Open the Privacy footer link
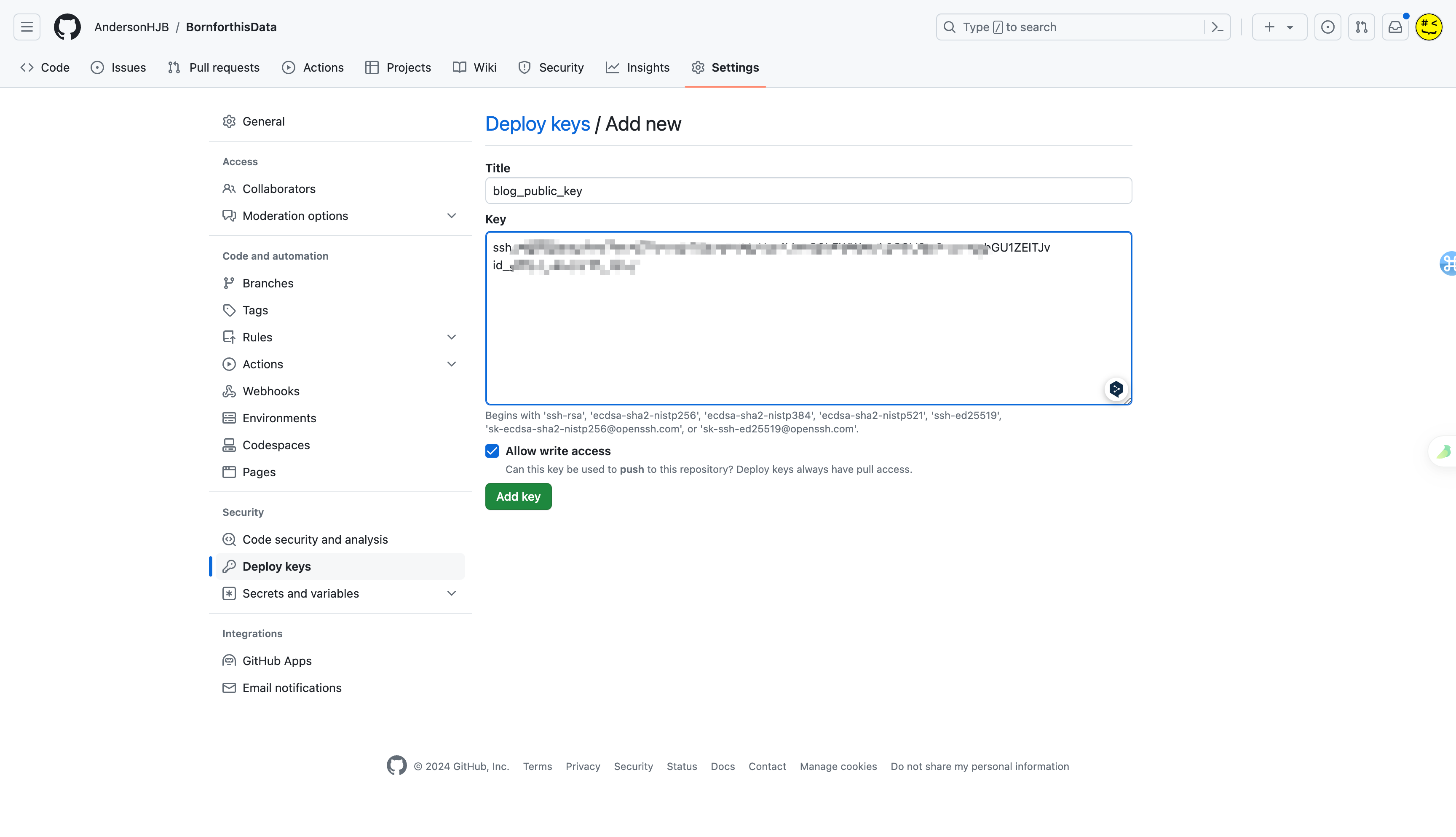Viewport: 1456px width, 837px height. [x=583, y=766]
